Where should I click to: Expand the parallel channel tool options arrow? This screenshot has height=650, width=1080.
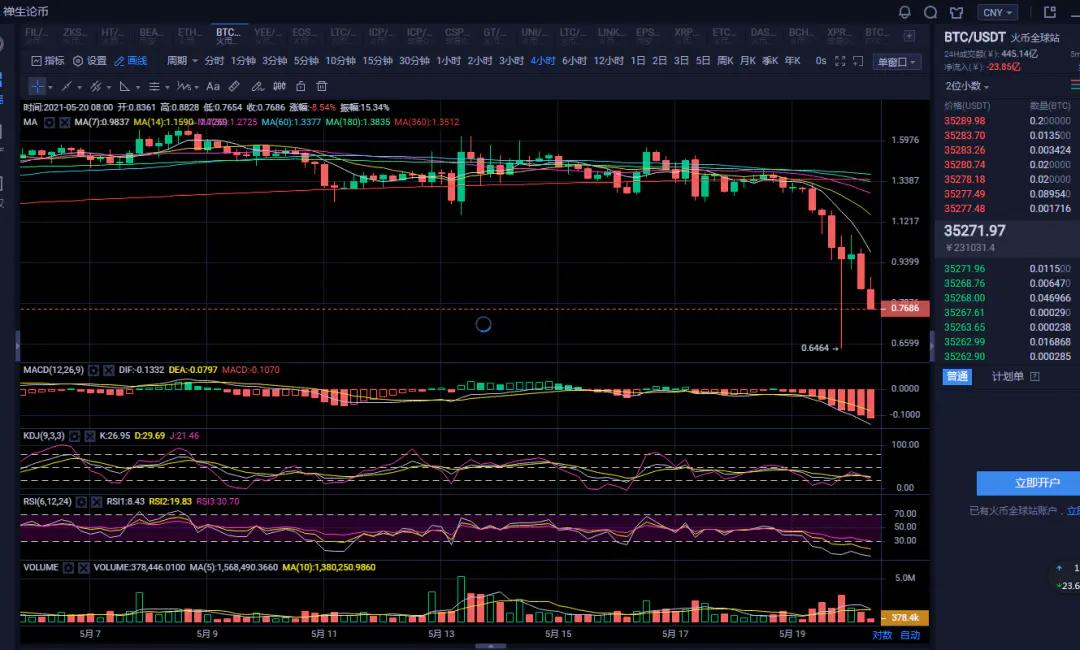(x=109, y=87)
